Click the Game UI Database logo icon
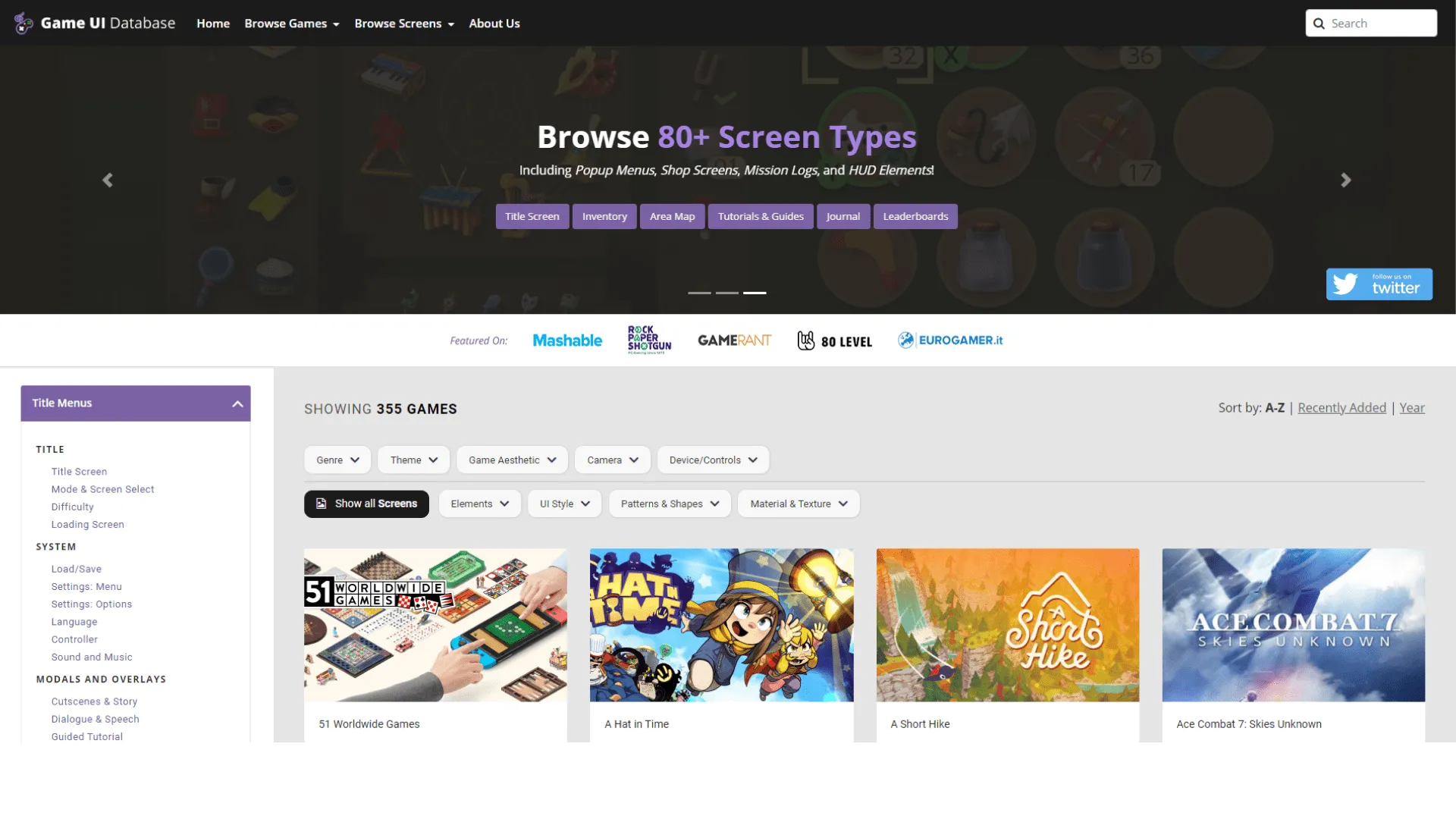The width and height of the screenshot is (1456, 819). (24, 24)
